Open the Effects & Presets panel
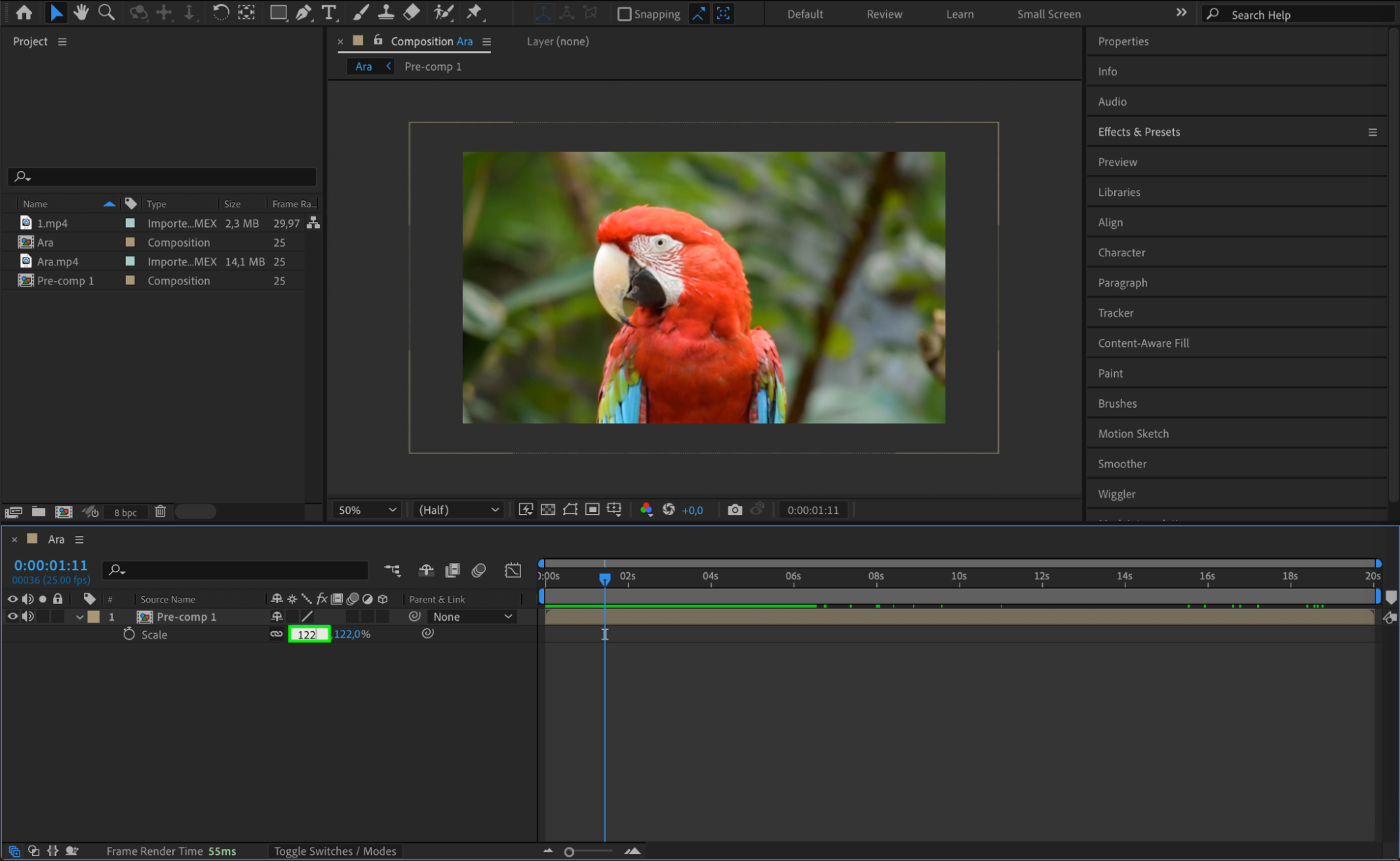Screen dimensions: 1400x861 (x=1139, y=132)
